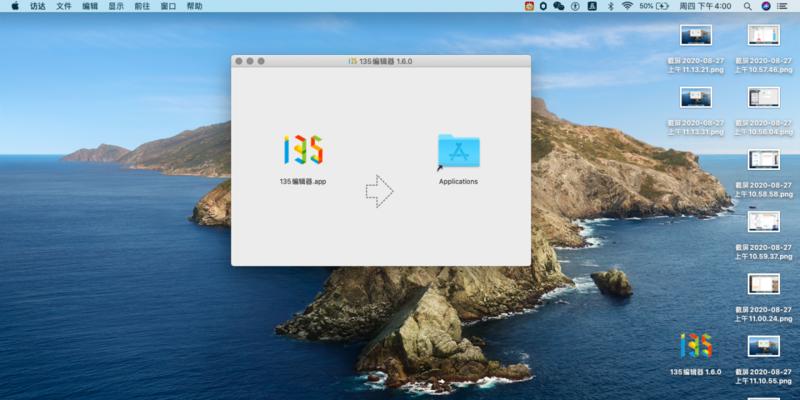The image size is (800, 400).
Task: Click the circled lightning status icon
Action: [x=576, y=6]
